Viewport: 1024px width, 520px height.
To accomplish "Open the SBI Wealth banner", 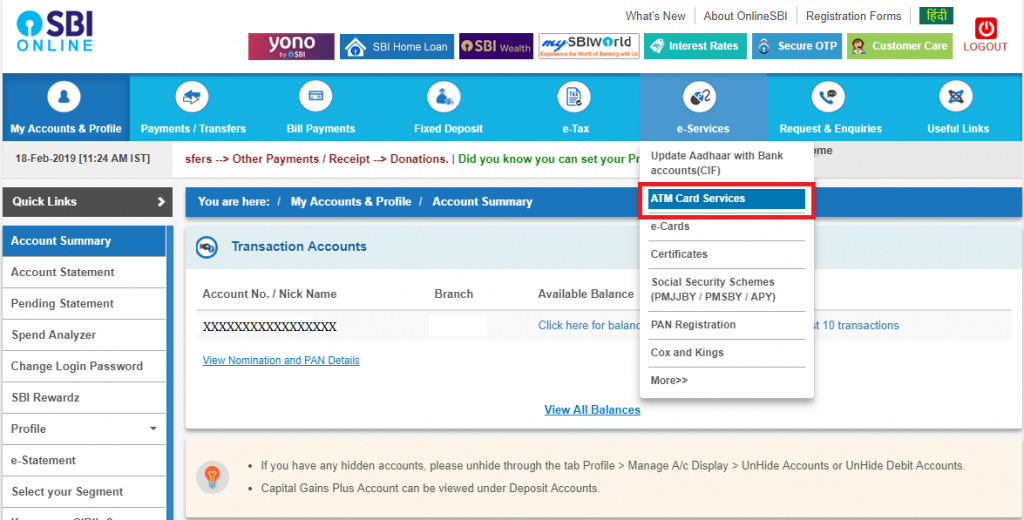I will 496,46.
